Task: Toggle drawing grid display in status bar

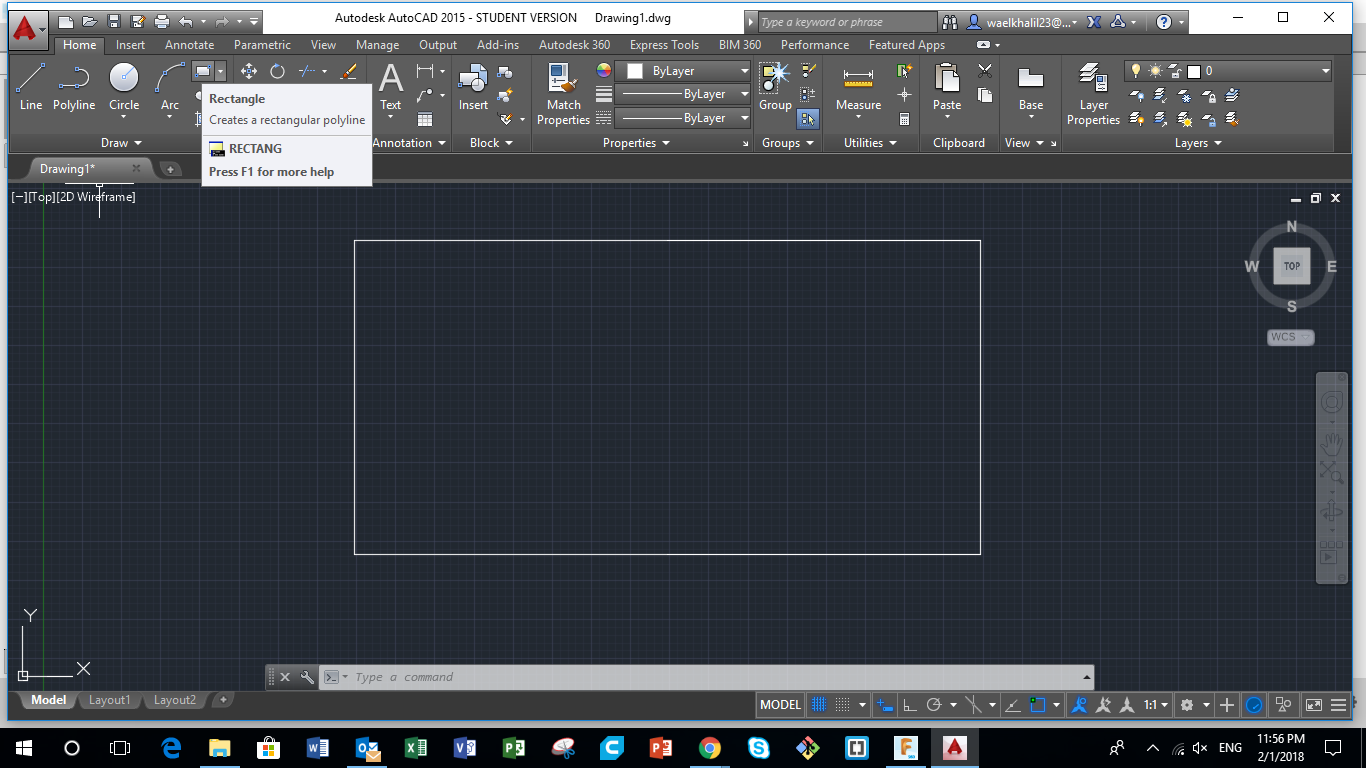Action: tap(818, 705)
